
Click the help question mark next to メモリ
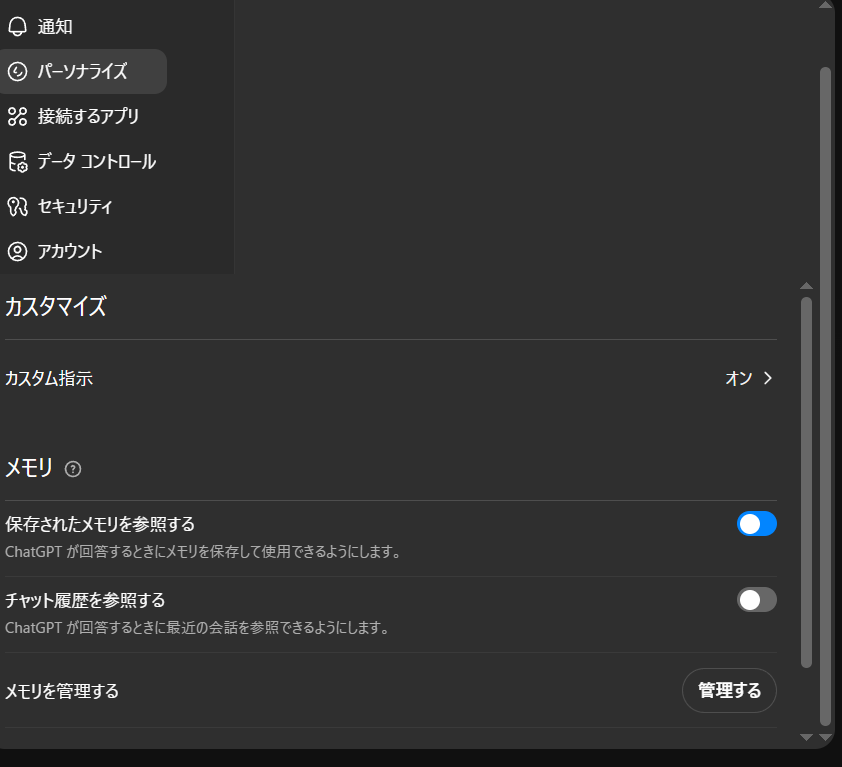[72, 469]
